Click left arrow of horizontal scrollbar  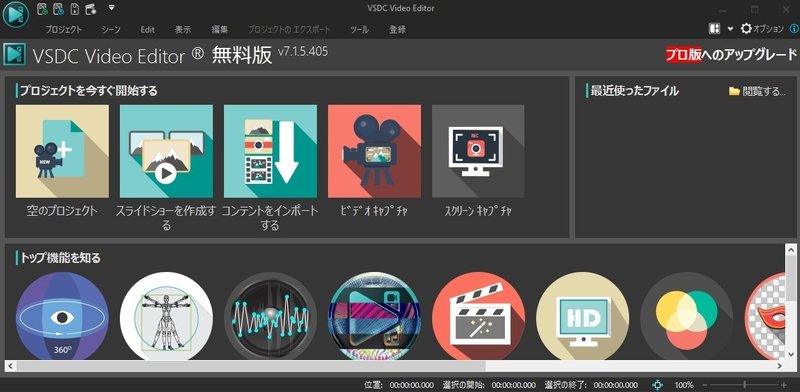tap(10, 366)
